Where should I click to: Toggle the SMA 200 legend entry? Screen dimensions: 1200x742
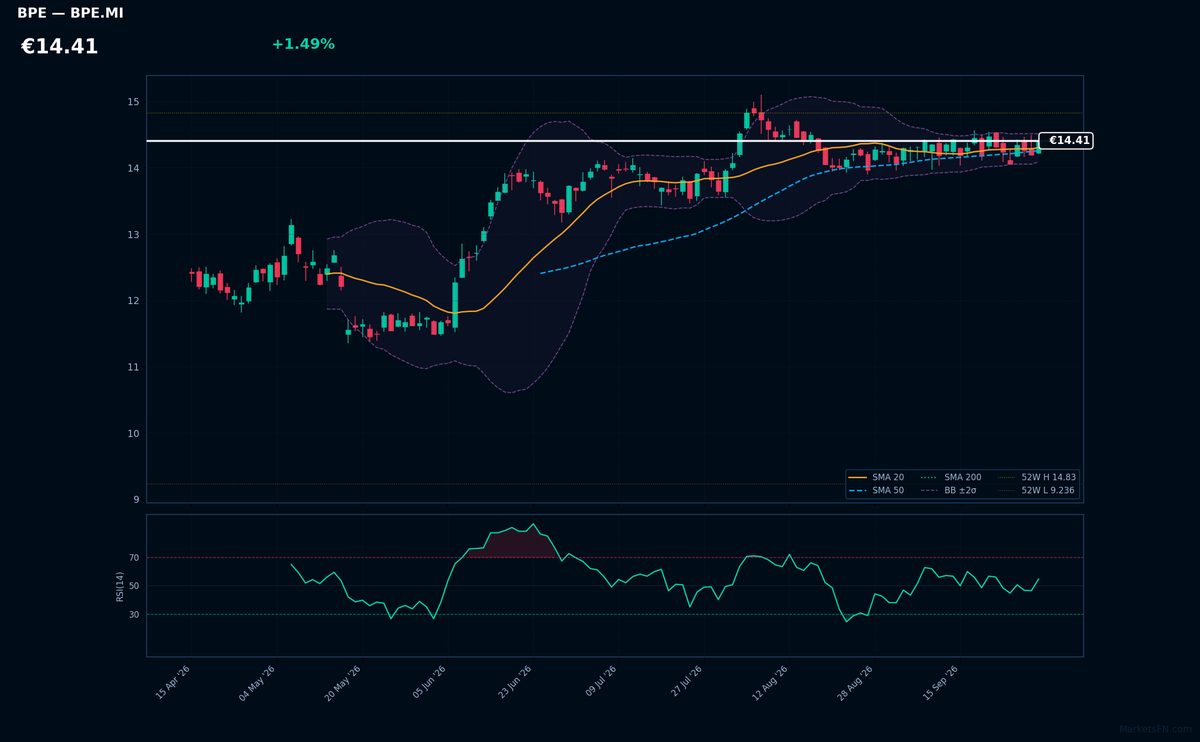(951, 478)
